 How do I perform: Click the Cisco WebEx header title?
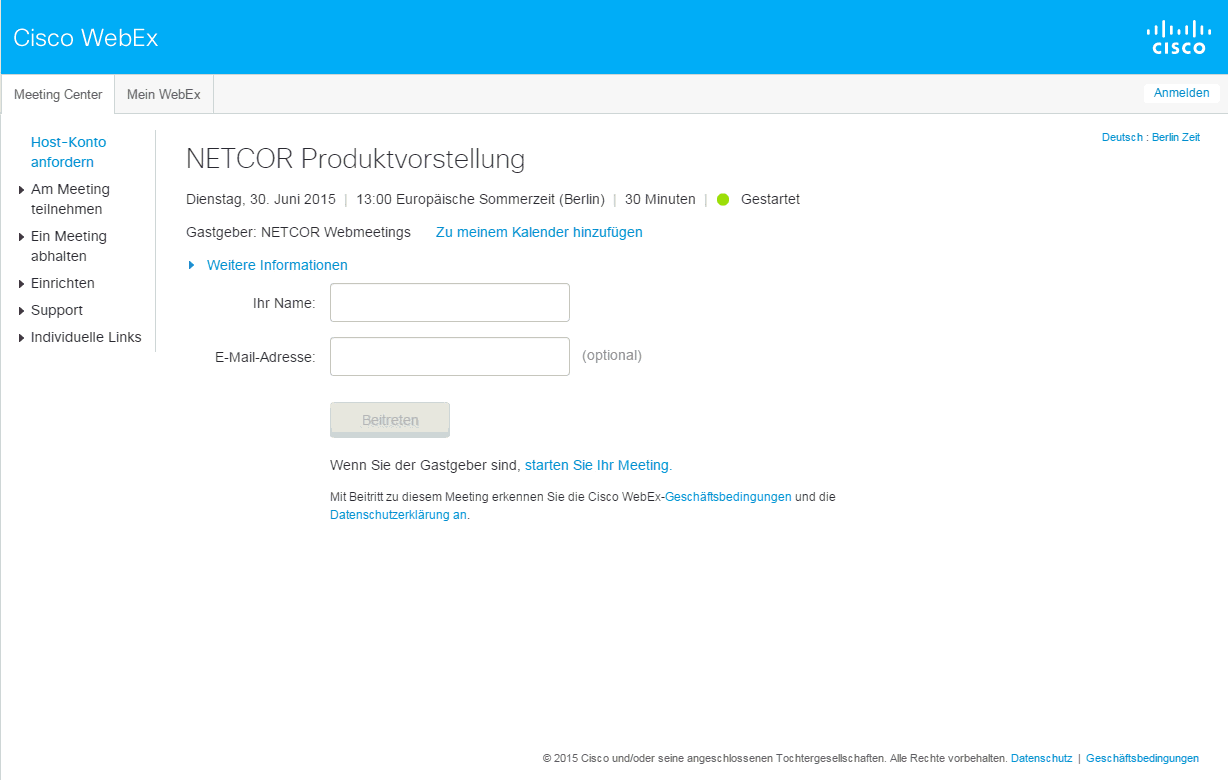(x=86, y=38)
